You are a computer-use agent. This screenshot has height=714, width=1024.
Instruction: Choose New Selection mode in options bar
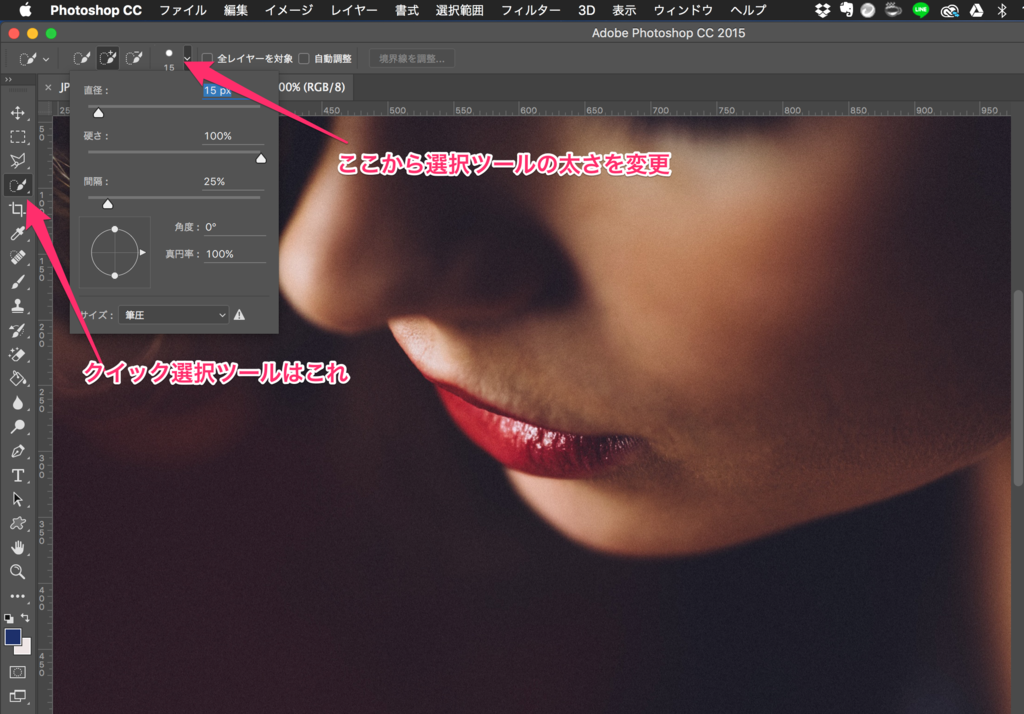coord(82,59)
